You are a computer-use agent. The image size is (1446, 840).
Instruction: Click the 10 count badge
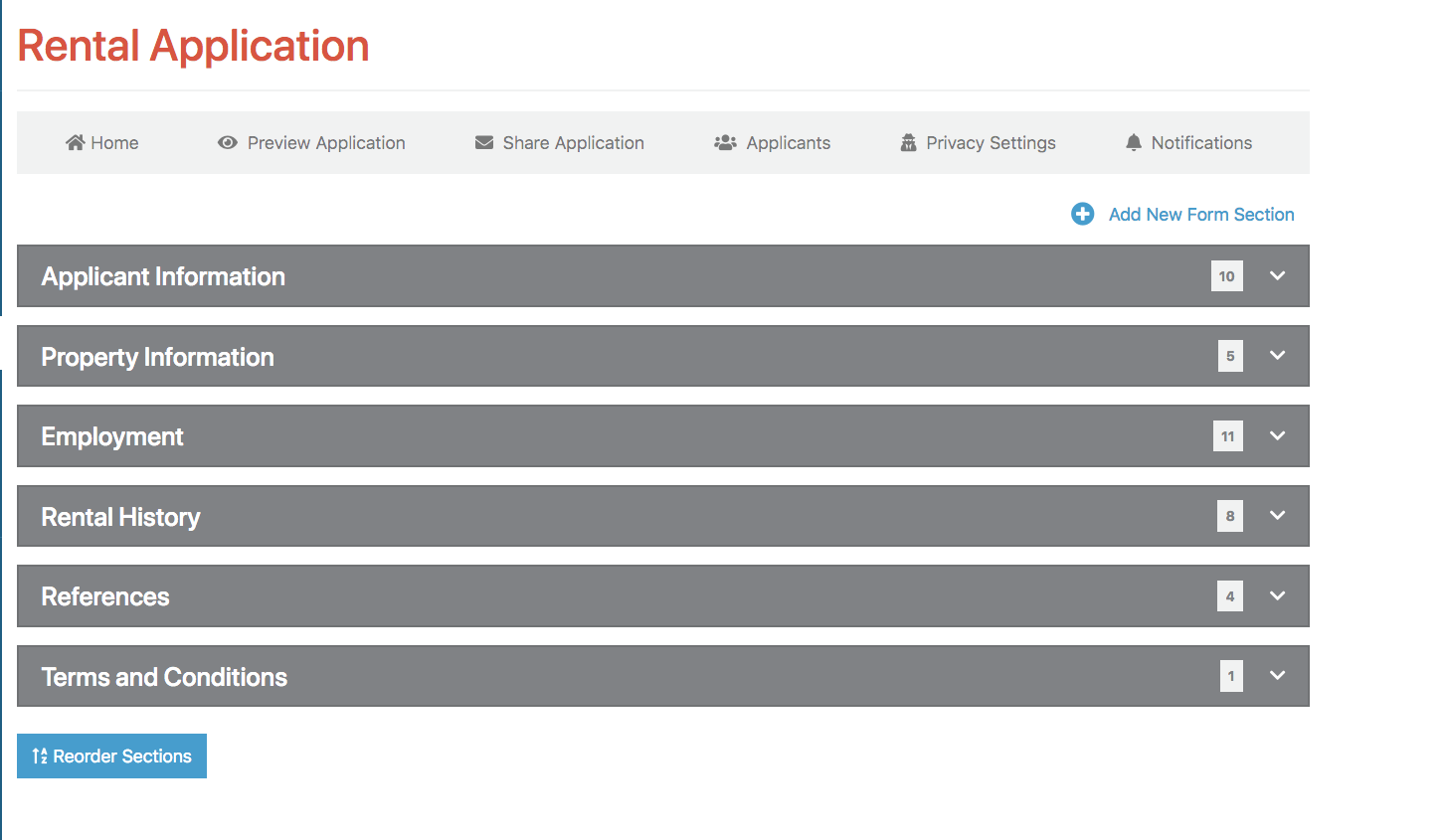click(1227, 276)
